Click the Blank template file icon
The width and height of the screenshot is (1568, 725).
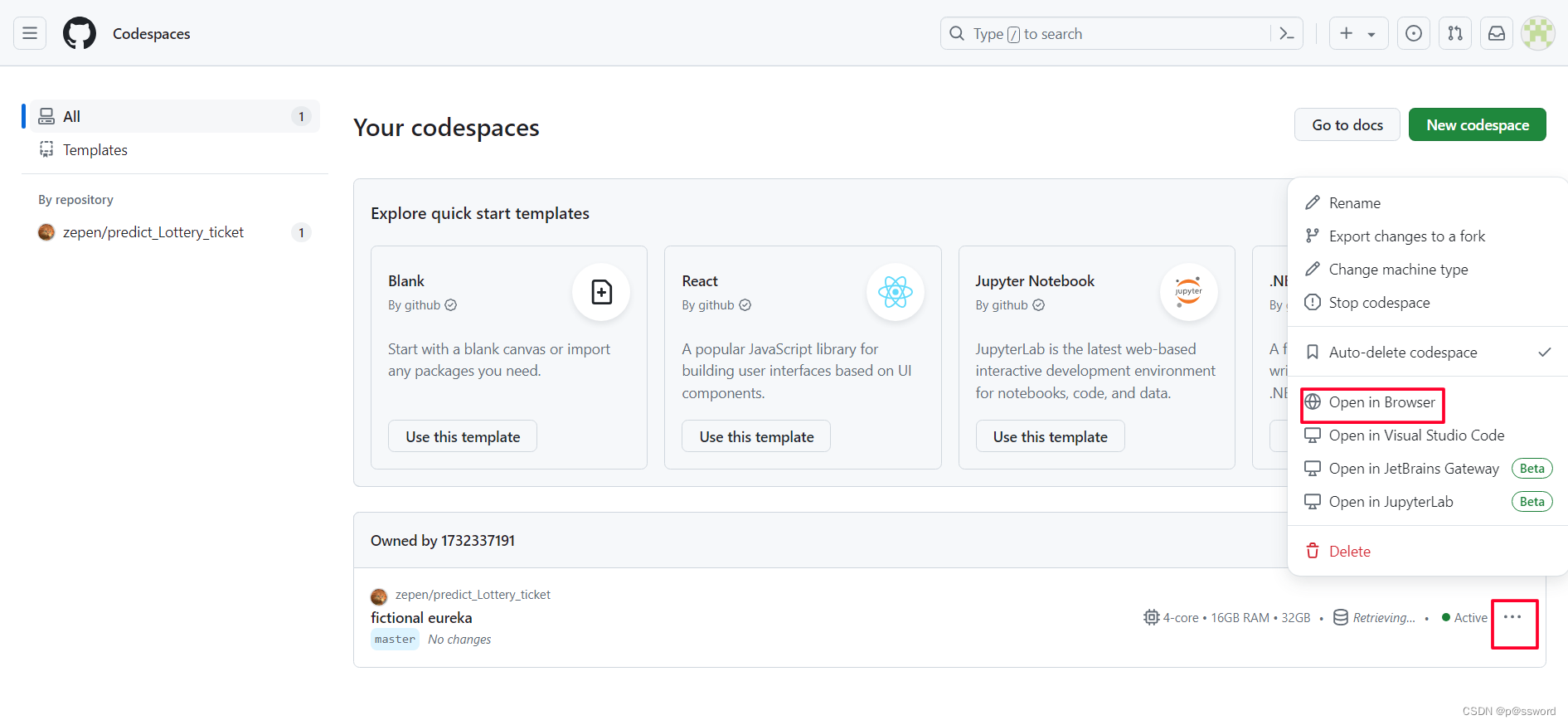pyautogui.click(x=601, y=292)
